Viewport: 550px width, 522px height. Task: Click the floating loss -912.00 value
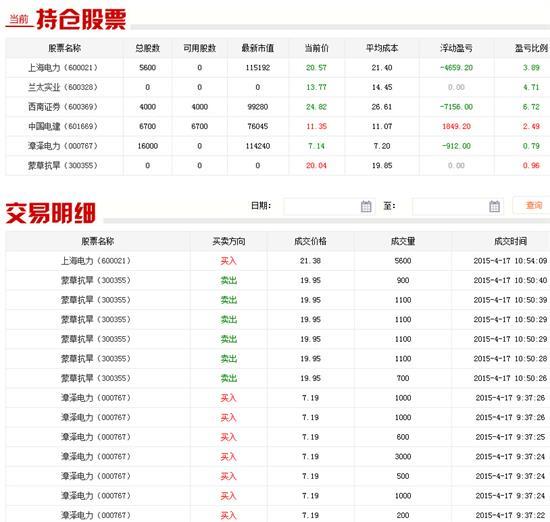tap(456, 146)
